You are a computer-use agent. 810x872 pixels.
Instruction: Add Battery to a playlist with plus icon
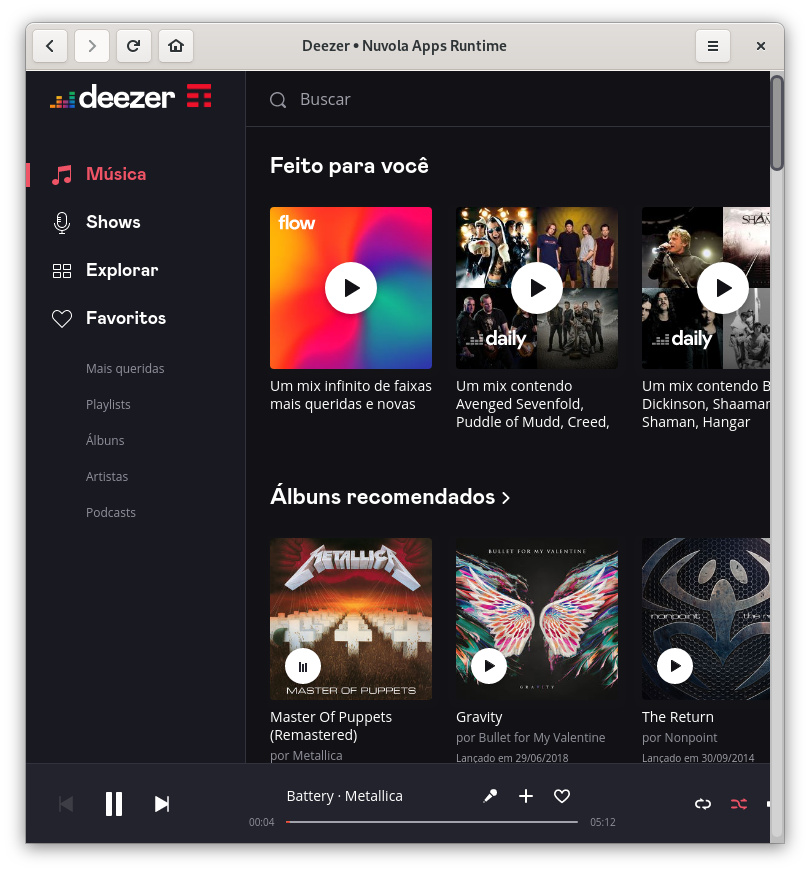[x=526, y=796]
